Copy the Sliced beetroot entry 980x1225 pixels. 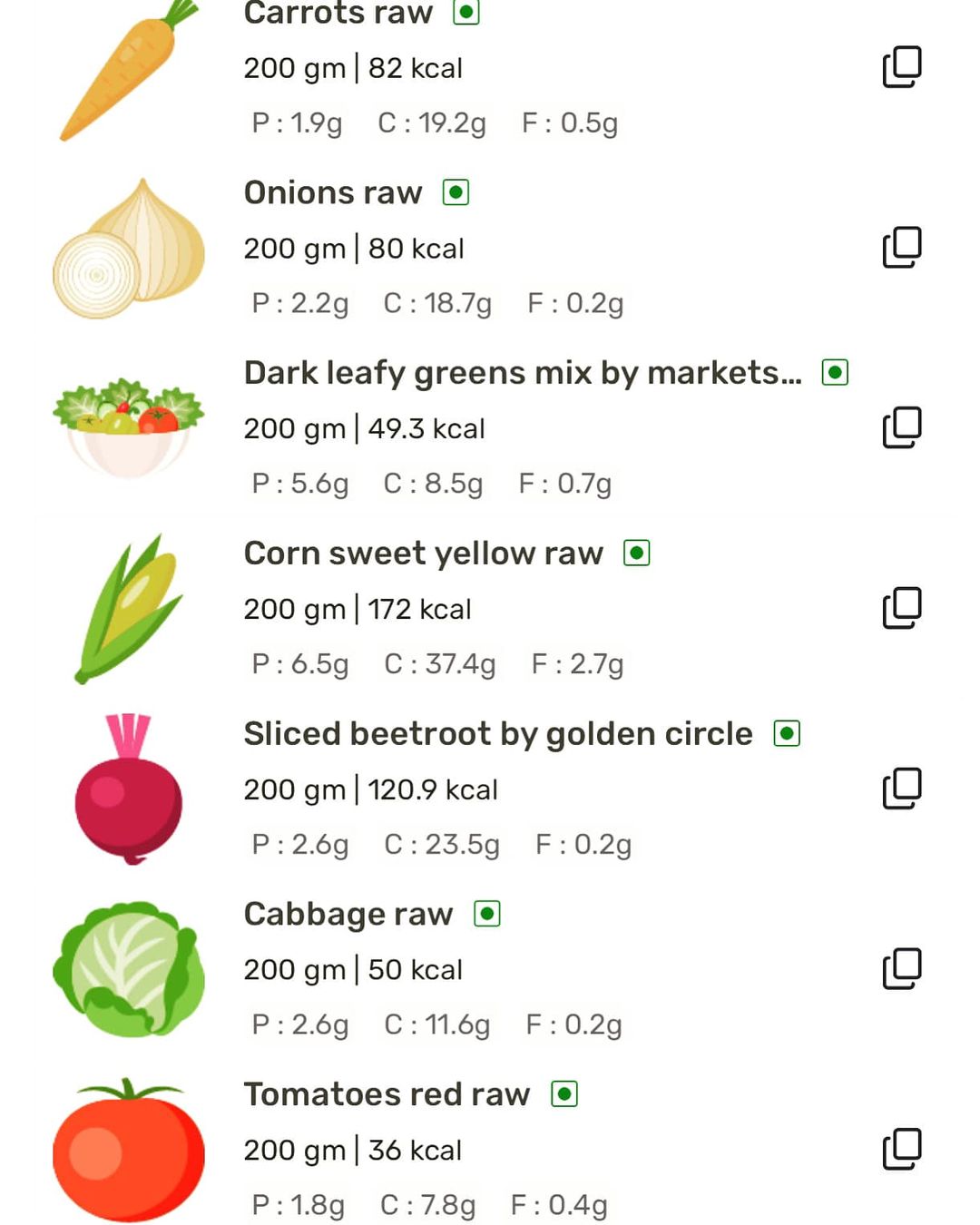[x=901, y=789]
